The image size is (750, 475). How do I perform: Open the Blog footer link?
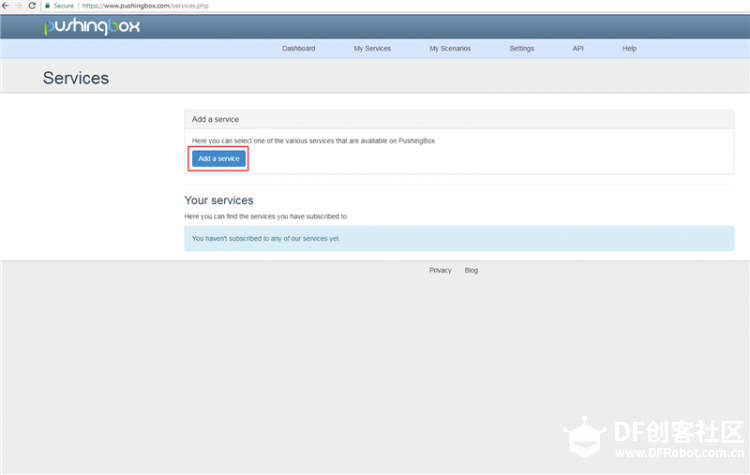tap(471, 270)
